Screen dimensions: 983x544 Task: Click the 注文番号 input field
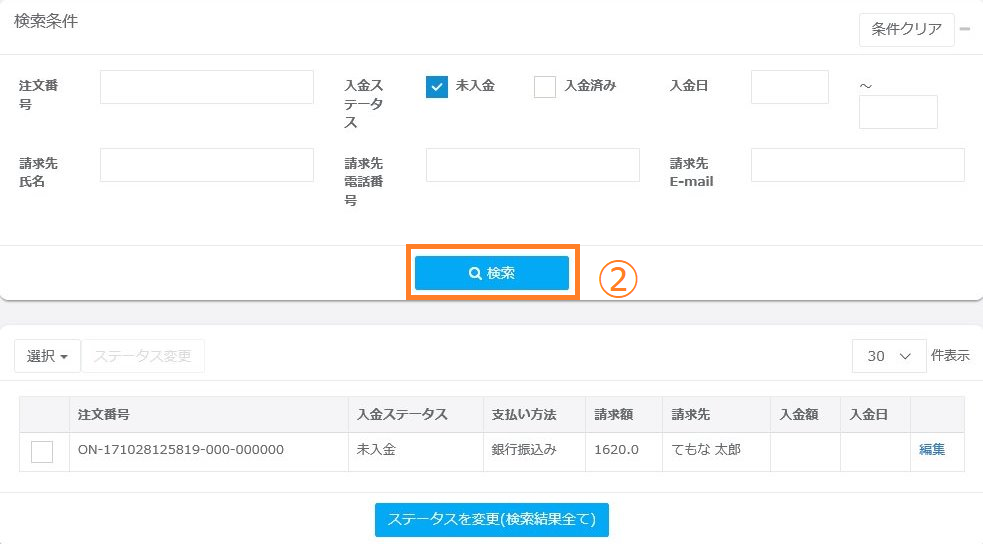pos(207,87)
